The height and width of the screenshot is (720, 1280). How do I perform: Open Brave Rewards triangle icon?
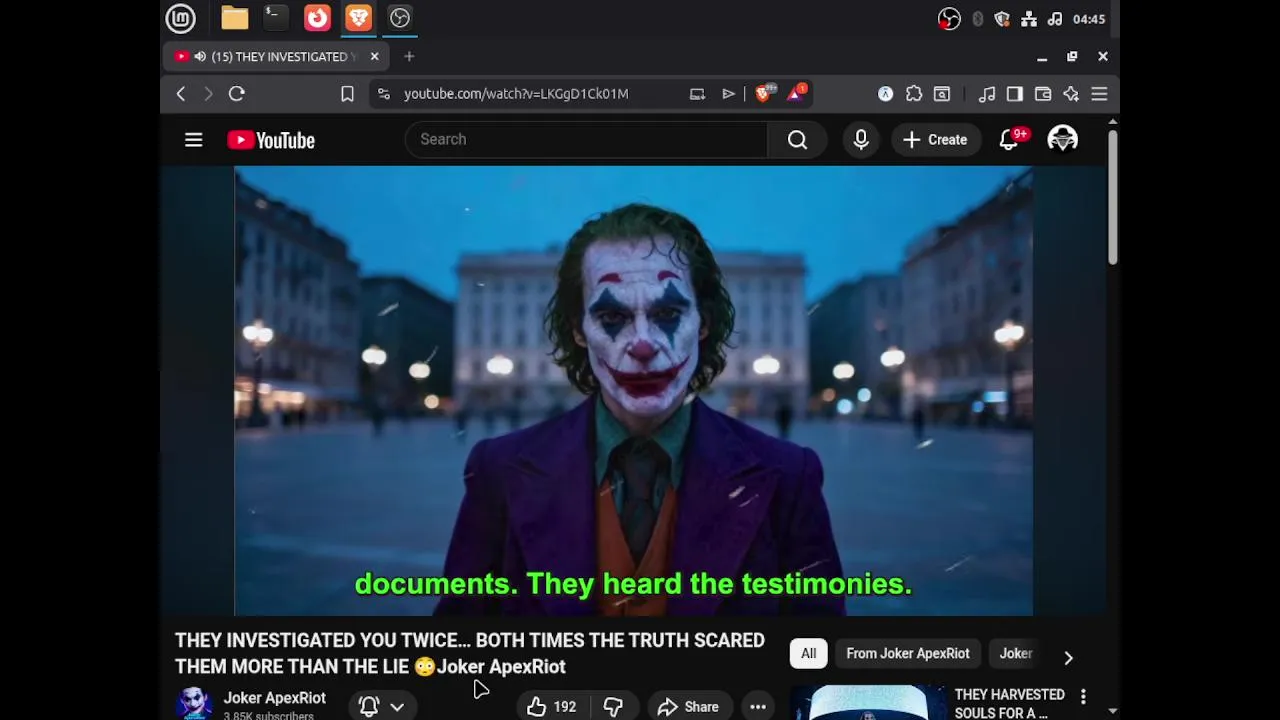point(796,94)
